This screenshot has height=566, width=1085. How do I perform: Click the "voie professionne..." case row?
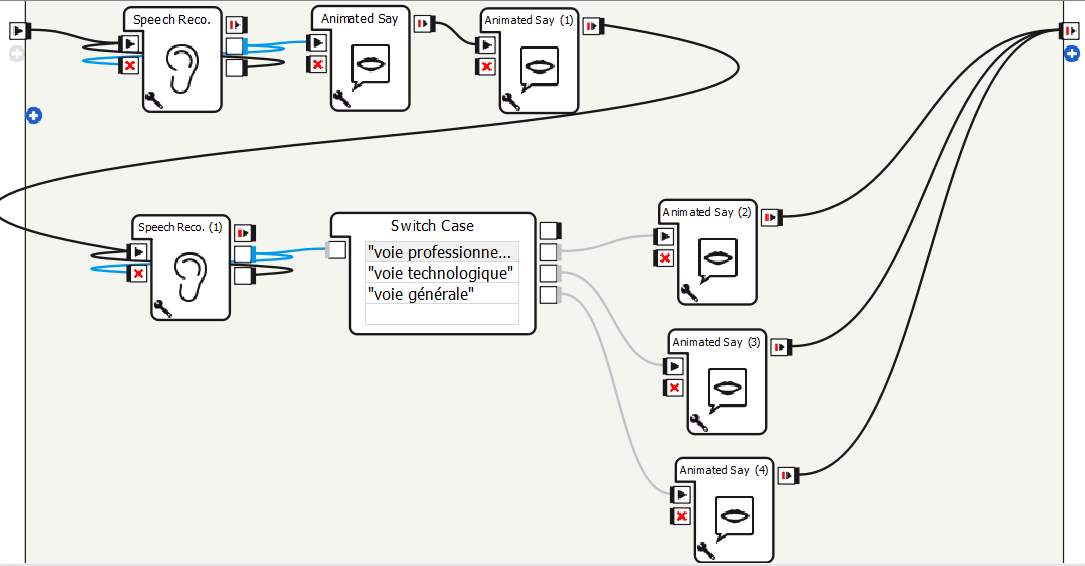click(441, 252)
